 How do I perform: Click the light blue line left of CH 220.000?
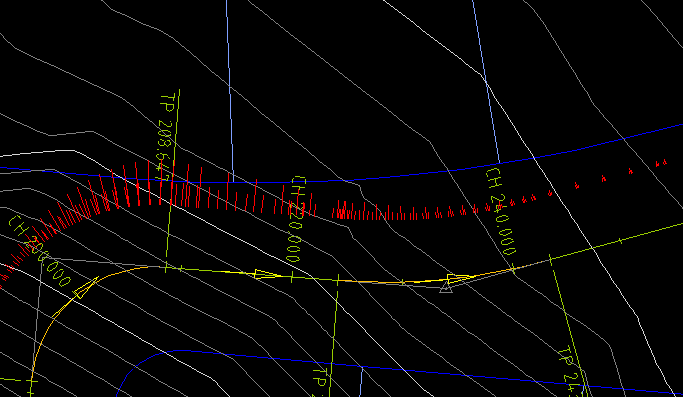[x=230, y=91]
